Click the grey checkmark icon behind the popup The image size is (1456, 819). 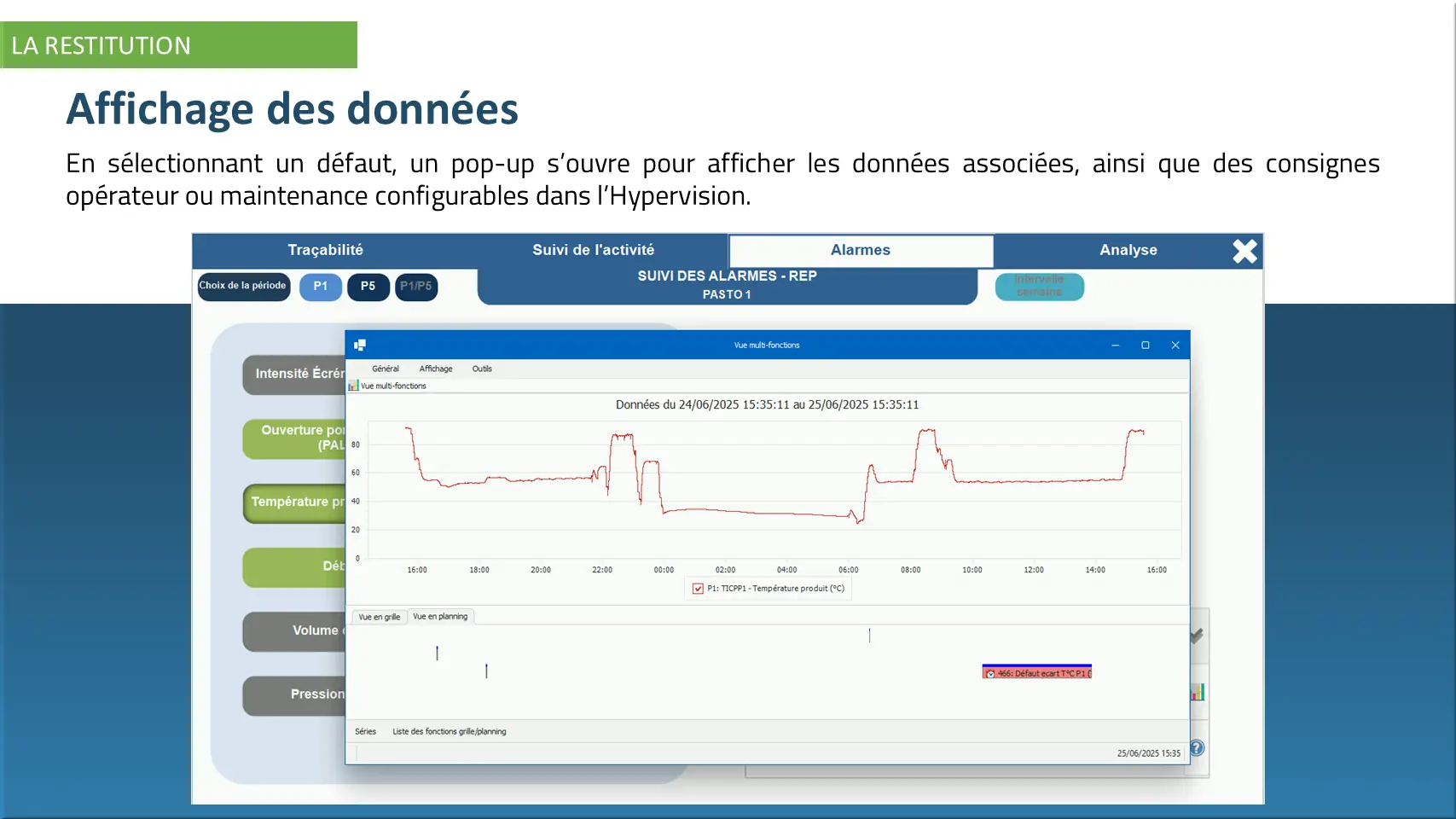pos(1197,636)
